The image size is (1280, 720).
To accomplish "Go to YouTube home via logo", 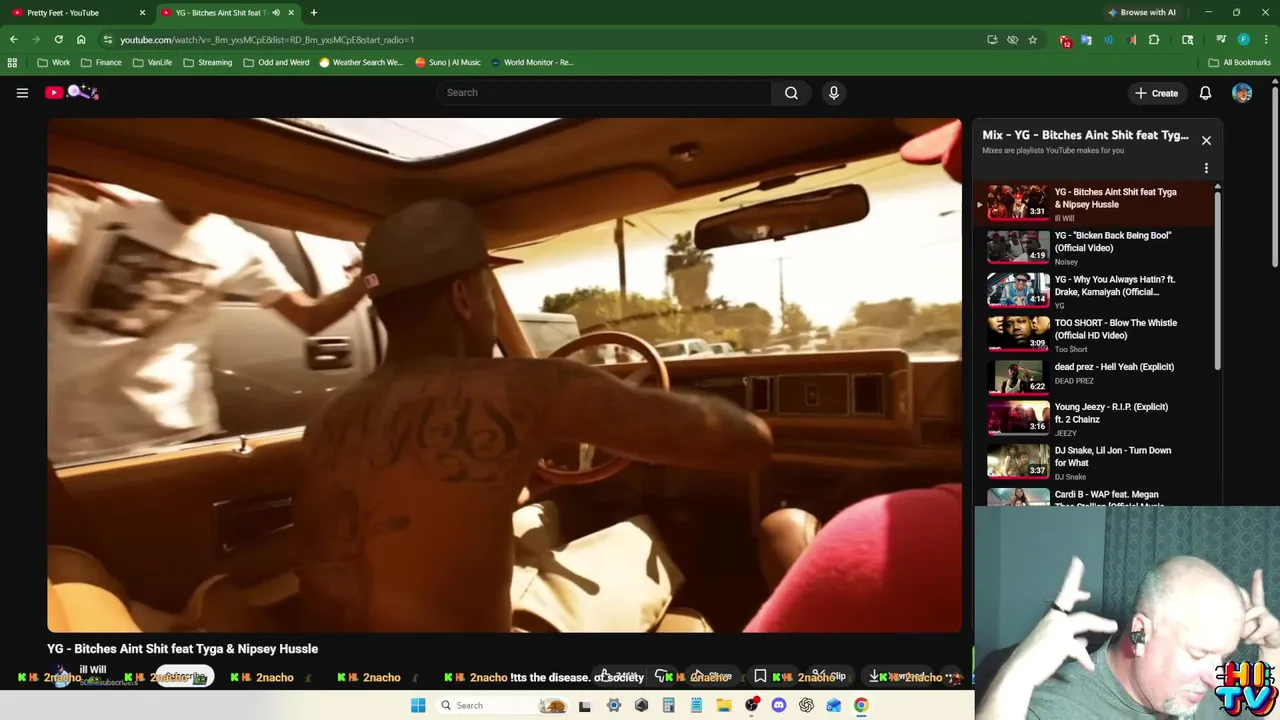I will click(x=72, y=93).
